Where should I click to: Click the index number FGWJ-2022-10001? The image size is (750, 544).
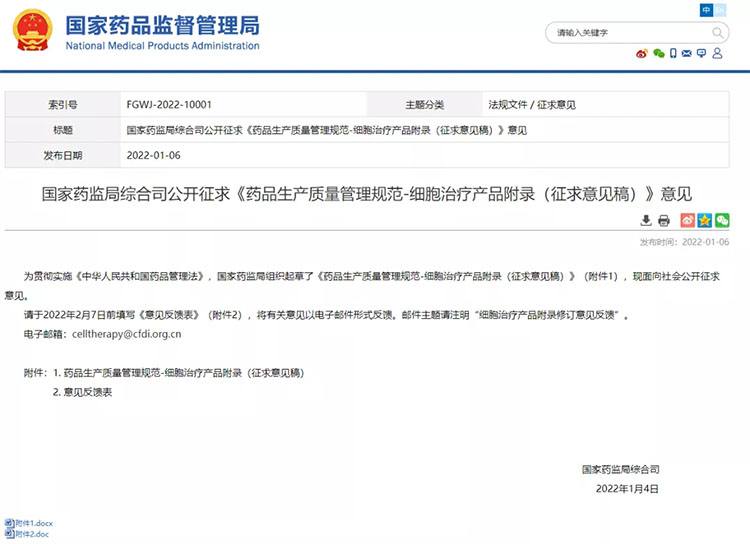click(x=169, y=104)
